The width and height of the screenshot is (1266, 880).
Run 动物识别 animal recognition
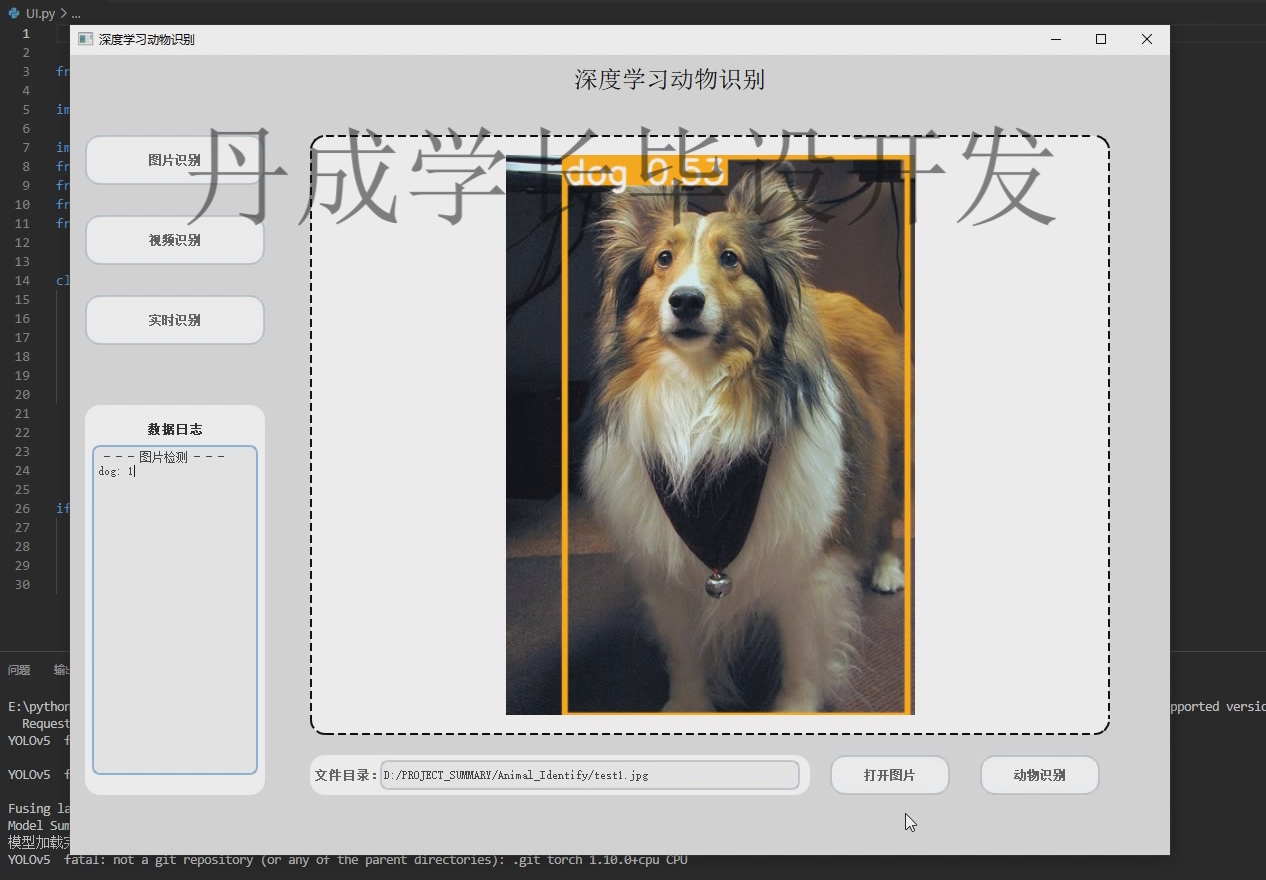click(1040, 775)
